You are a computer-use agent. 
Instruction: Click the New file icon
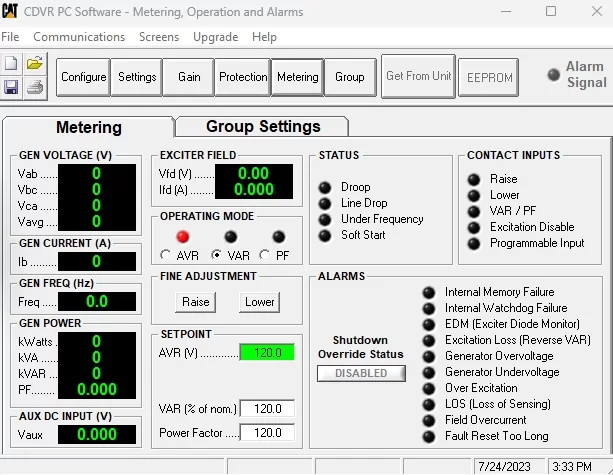point(12,63)
